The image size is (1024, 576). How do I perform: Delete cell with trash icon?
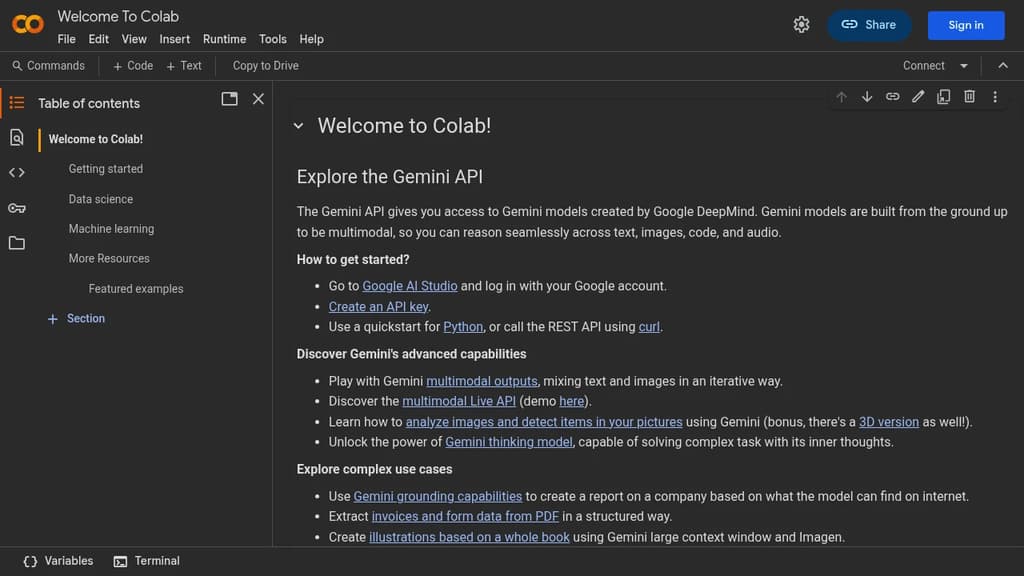[969, 97]
